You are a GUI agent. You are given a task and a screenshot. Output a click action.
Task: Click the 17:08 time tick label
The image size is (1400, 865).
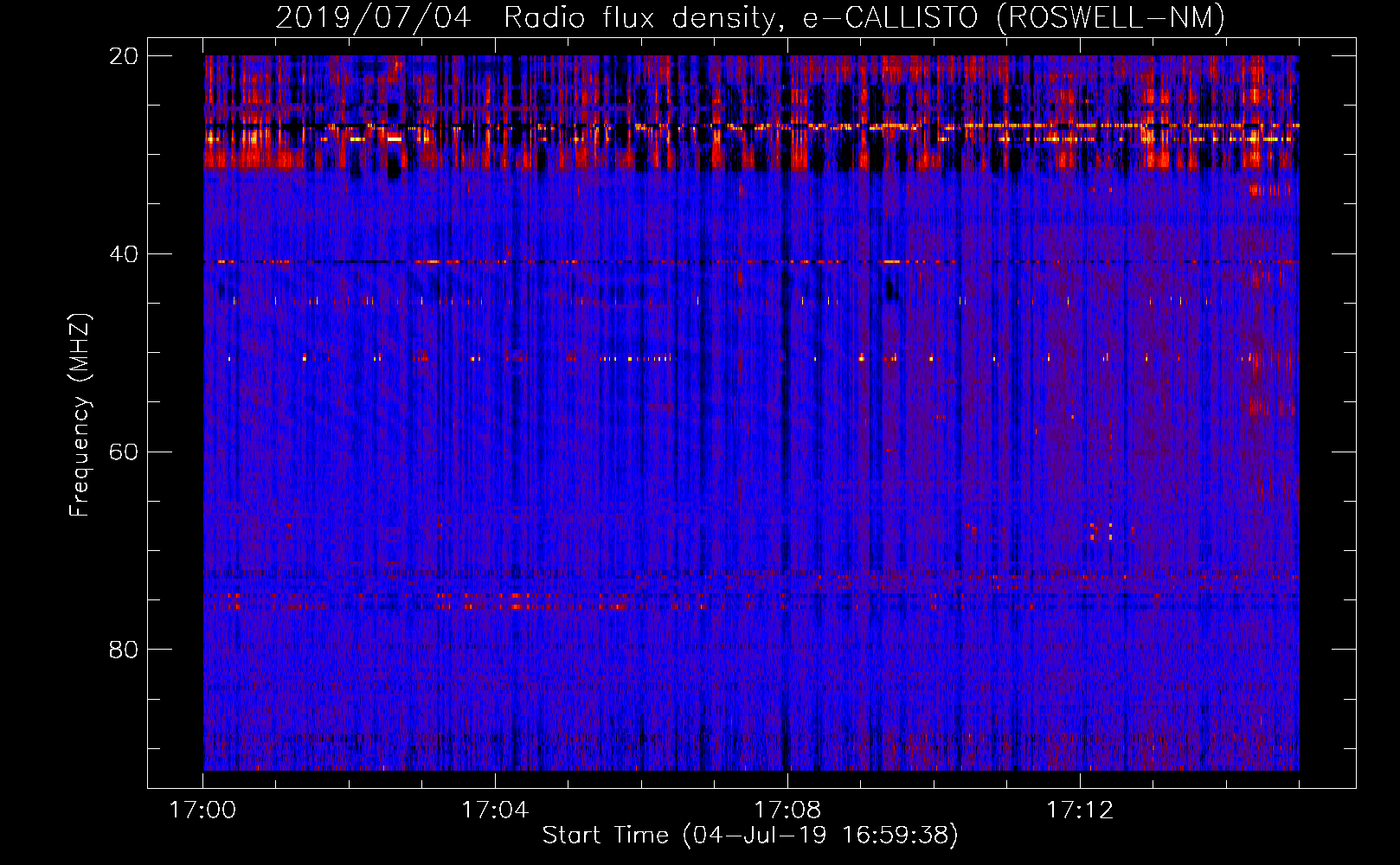click(x=787, y=811)
